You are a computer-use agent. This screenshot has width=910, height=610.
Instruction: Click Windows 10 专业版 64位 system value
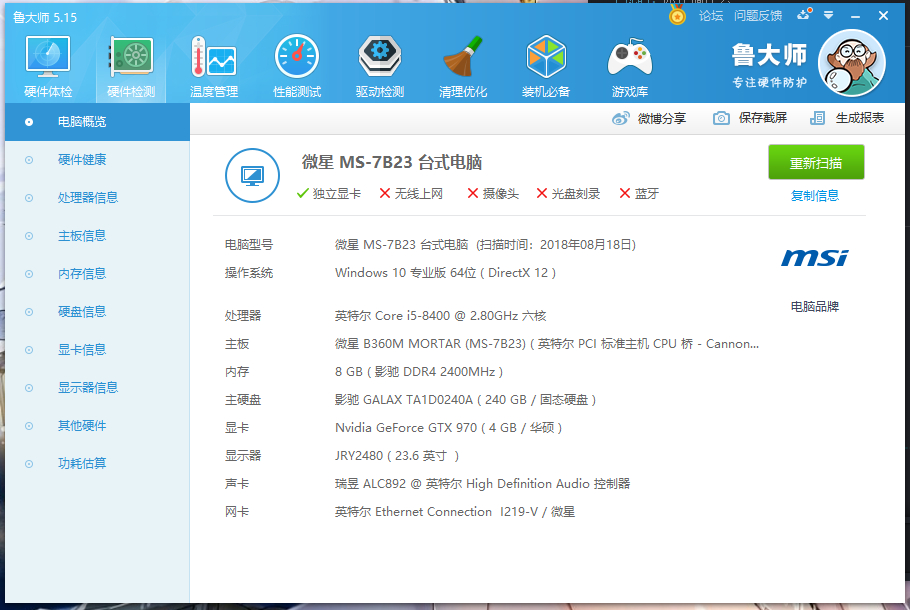click(445, 273)
